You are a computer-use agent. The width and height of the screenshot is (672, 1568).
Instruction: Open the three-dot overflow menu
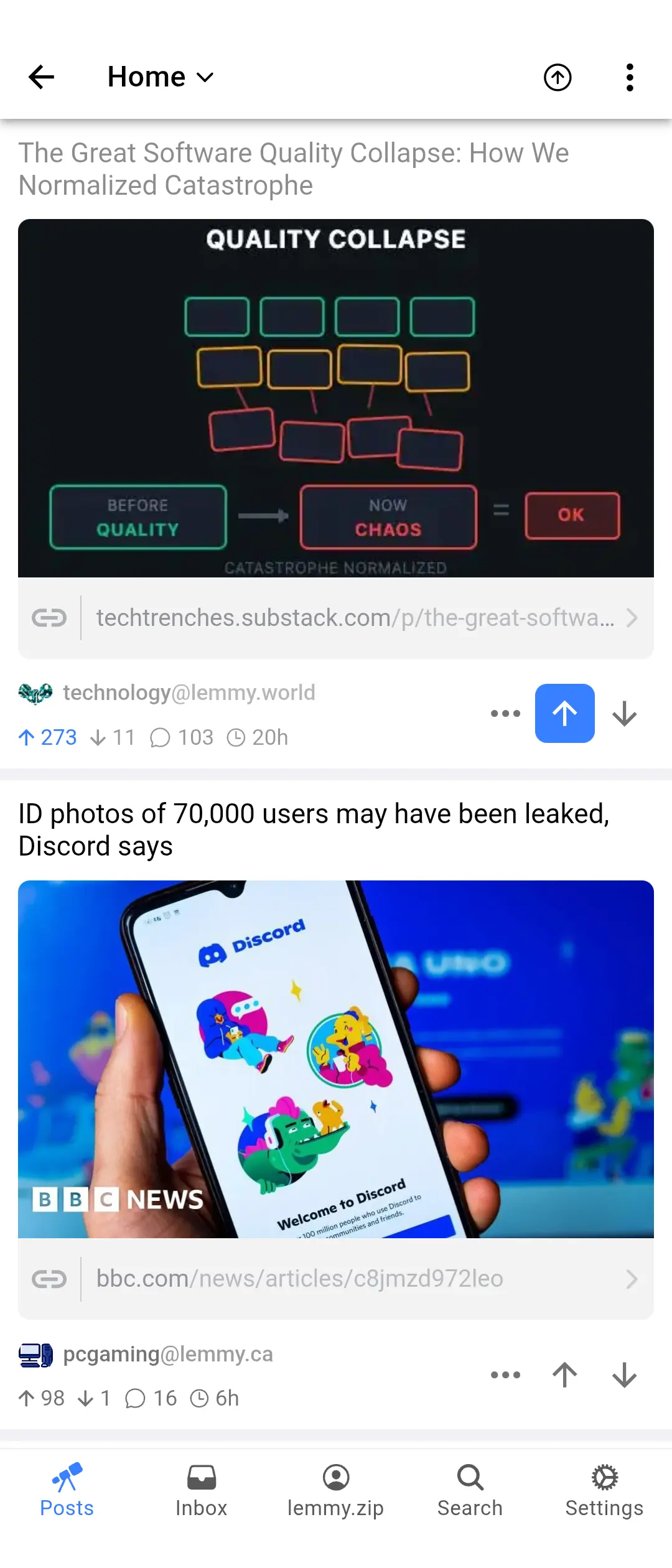click(630, 77)
